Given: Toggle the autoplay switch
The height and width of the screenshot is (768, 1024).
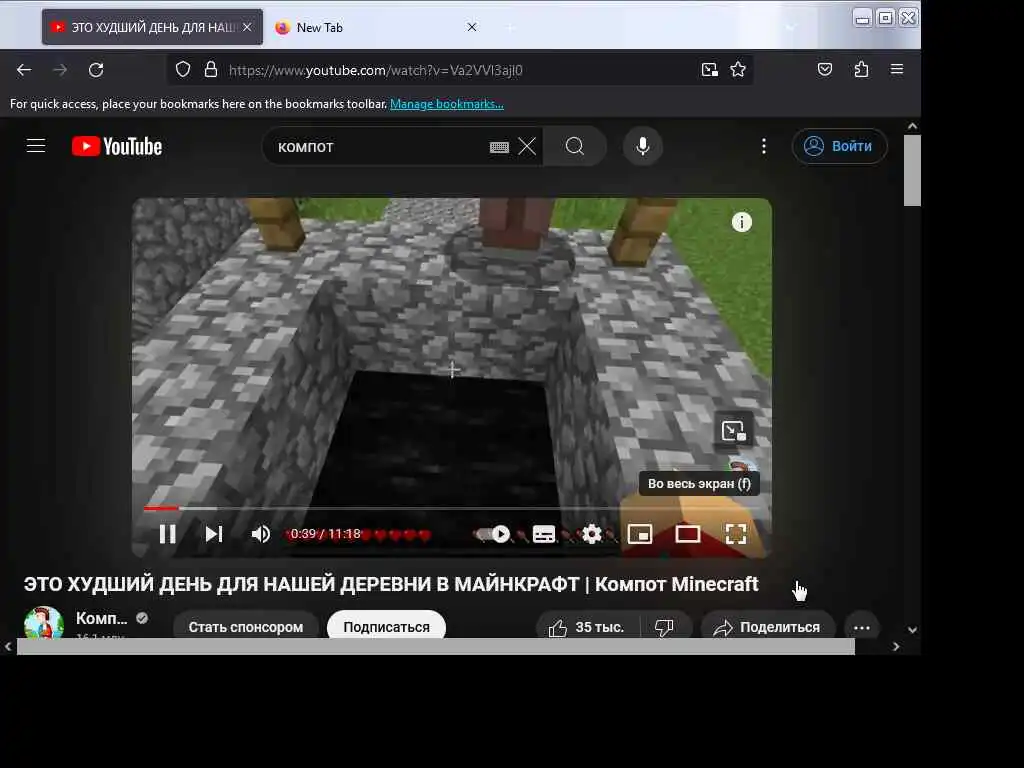Looking at the screenshot, I should [494, 534].
